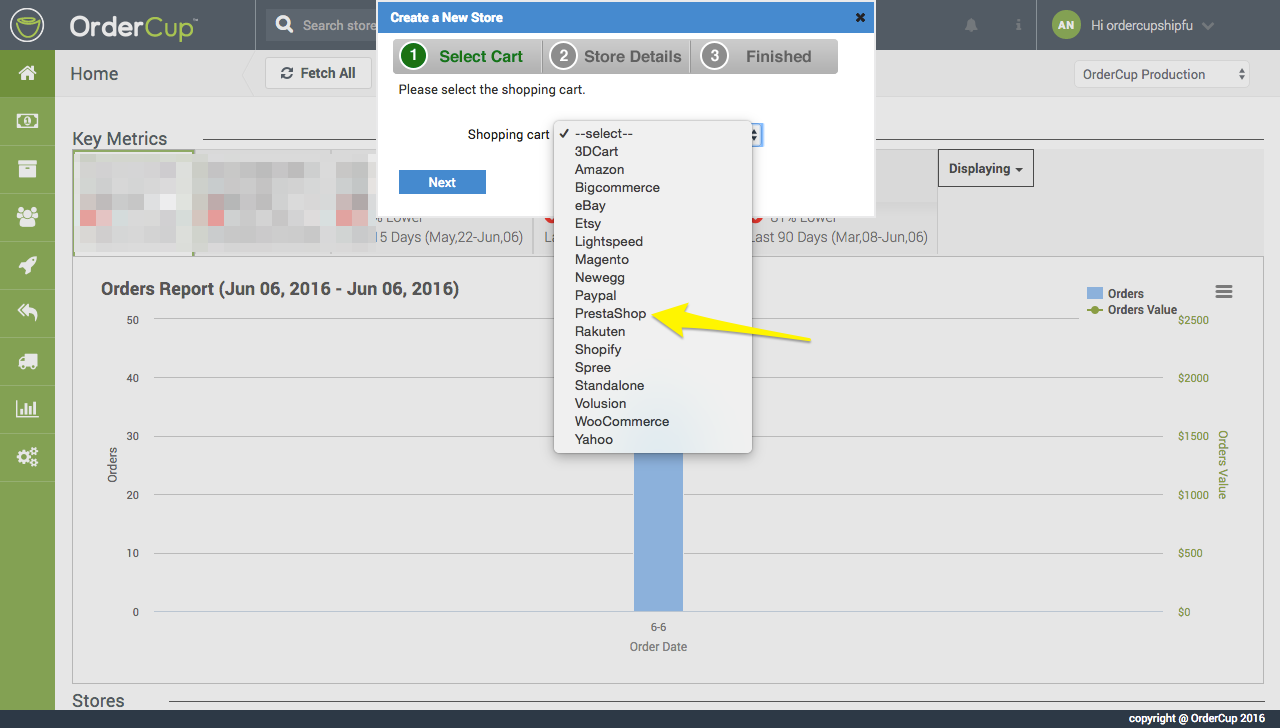Open the OrderCup Production selector

pos(1162,74)
